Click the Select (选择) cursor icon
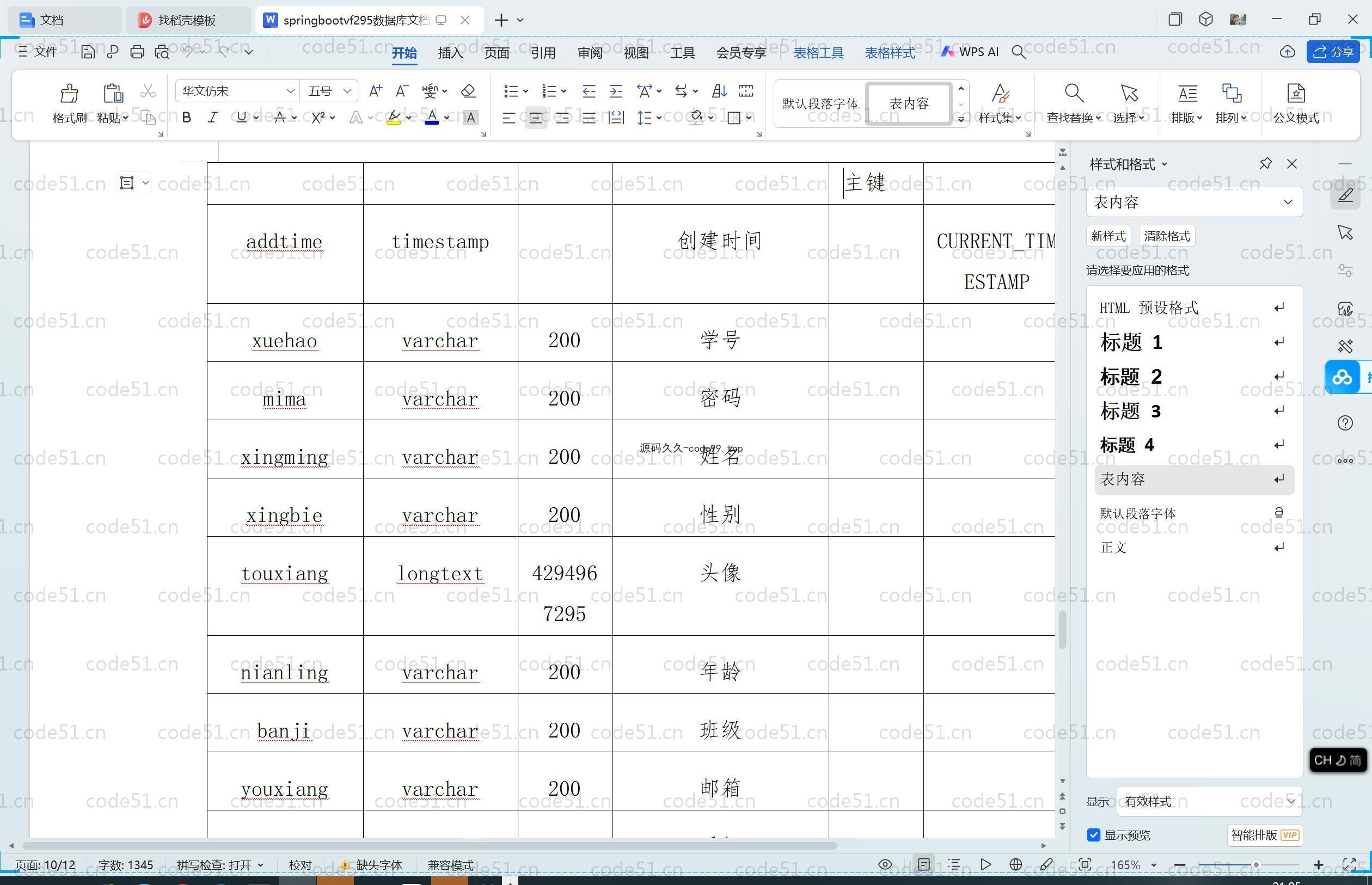Viewport: 1372px width, 885px height. tap(1129, 93)
